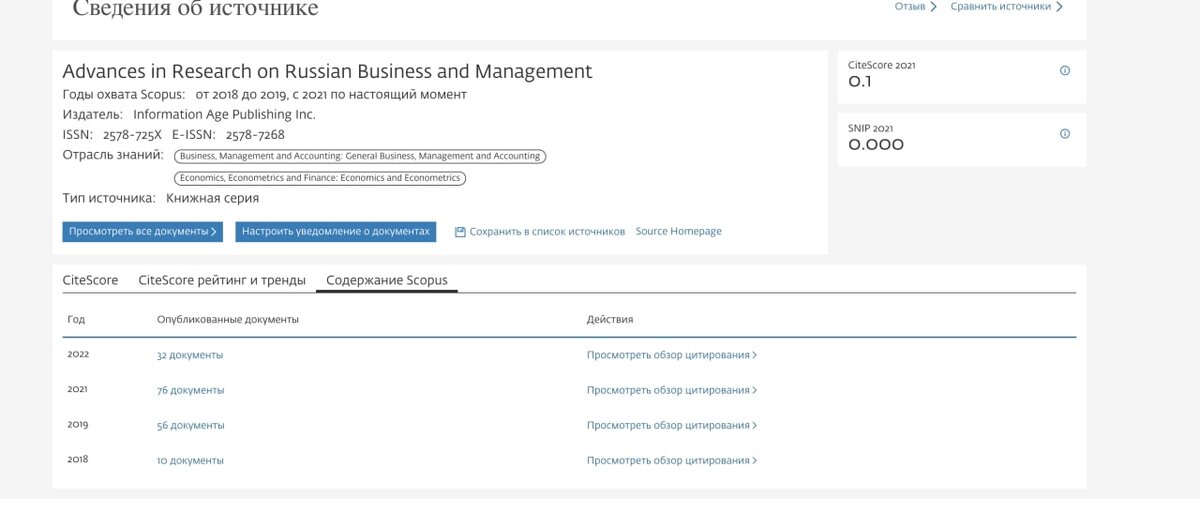This screenshot has height=513, width=1200.
Task: View citation overview for 2018
Action: [671, 460]
